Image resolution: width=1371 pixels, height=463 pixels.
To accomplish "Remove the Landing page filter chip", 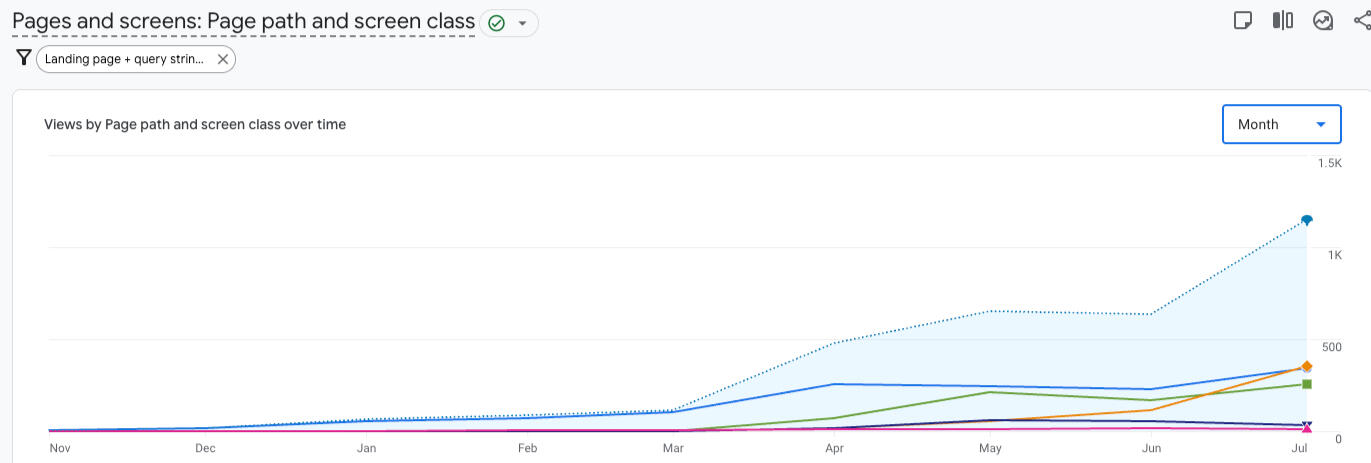I will click(x=223, y=59).
